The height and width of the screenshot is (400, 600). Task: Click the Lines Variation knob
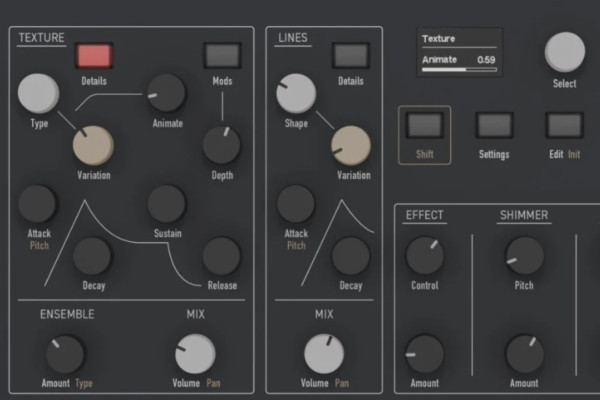pos(351,146)
